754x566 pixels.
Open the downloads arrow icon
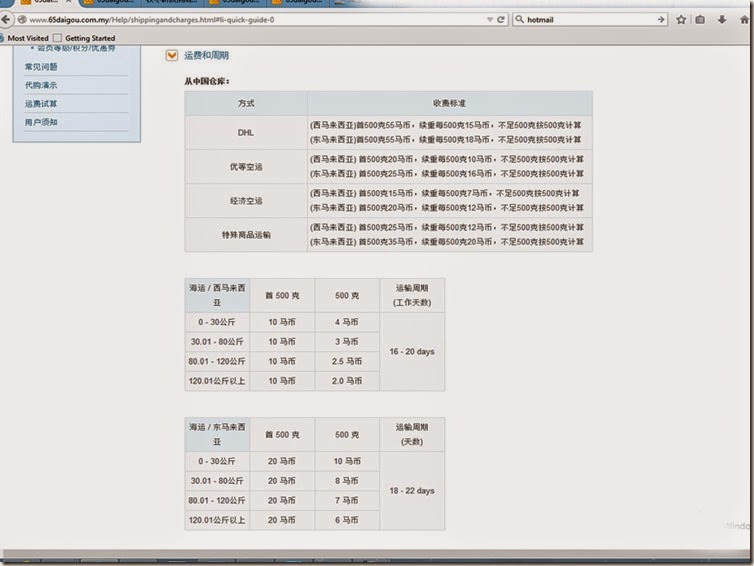[x=722, y=20]
